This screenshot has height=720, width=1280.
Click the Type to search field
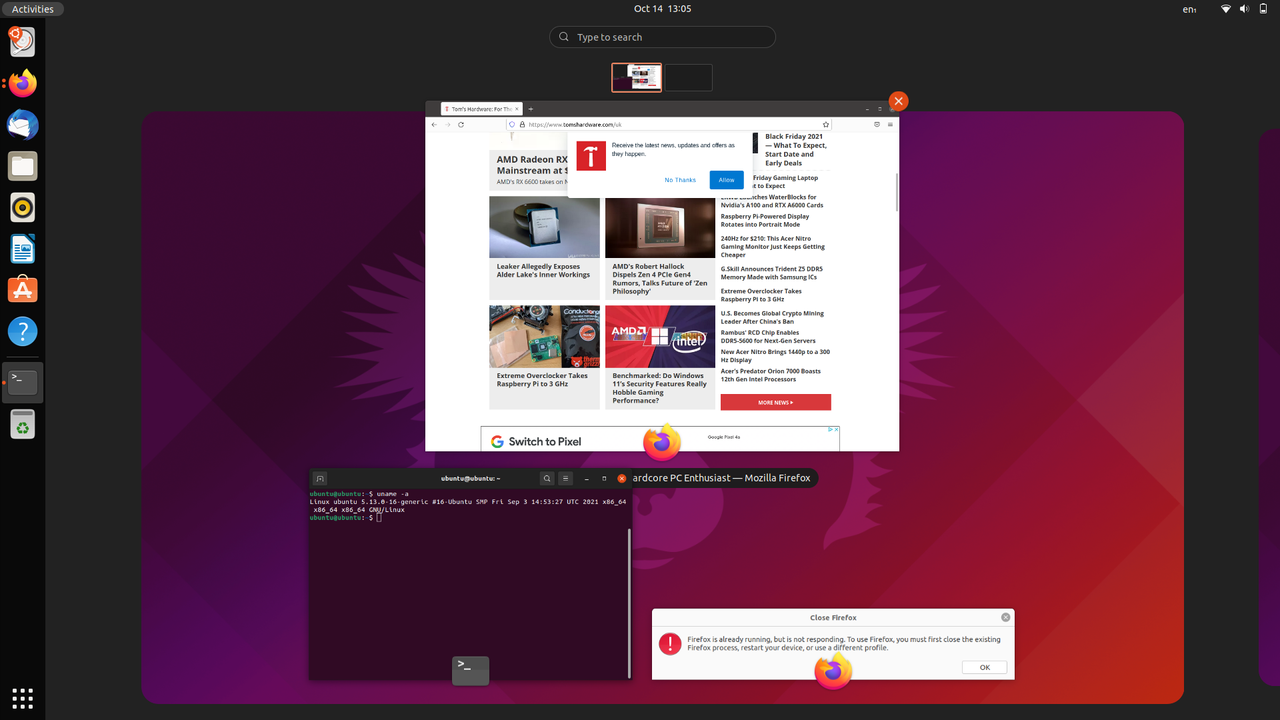pos(662,37)
